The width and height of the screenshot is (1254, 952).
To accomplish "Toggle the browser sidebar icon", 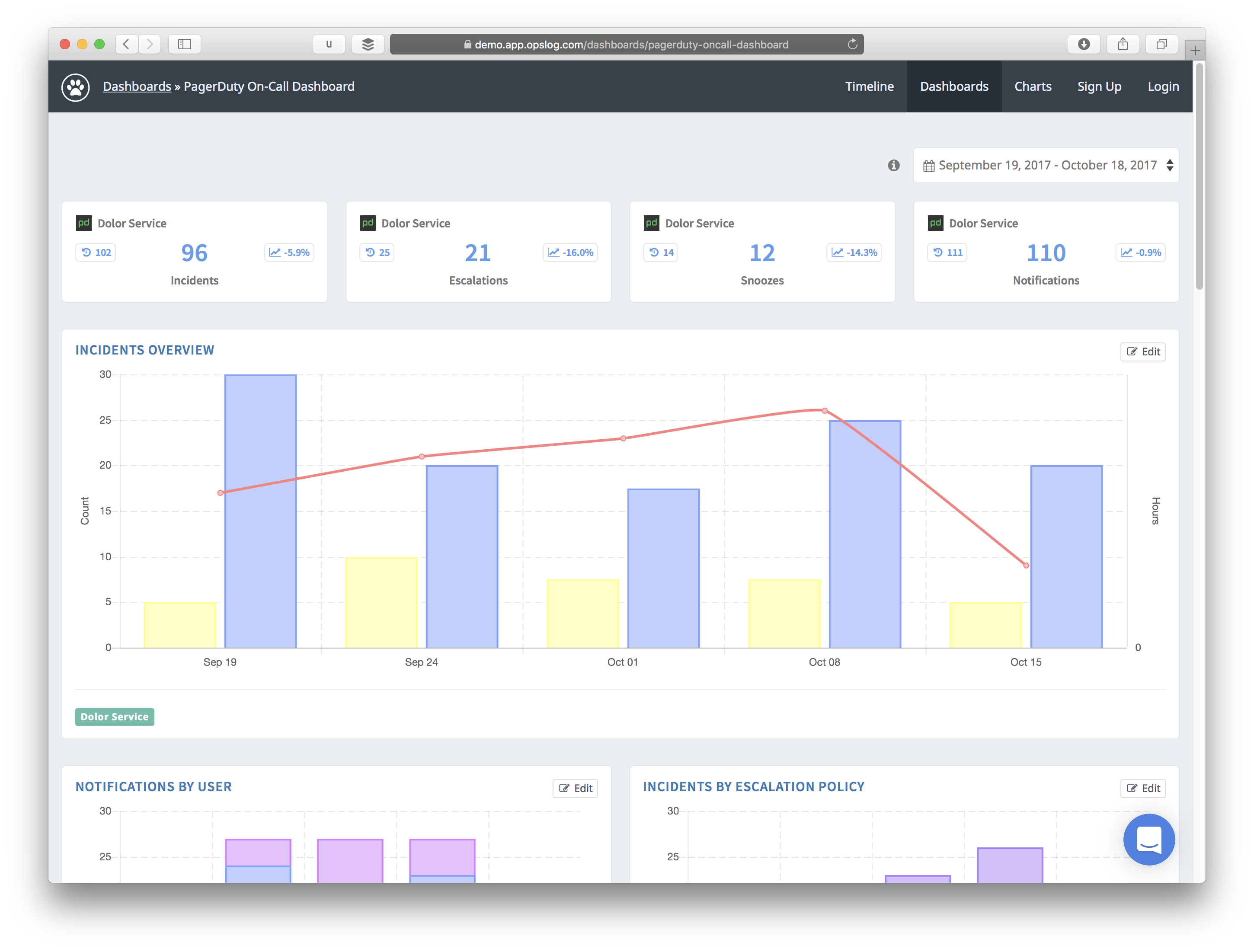I will click(x=184, y=44).
